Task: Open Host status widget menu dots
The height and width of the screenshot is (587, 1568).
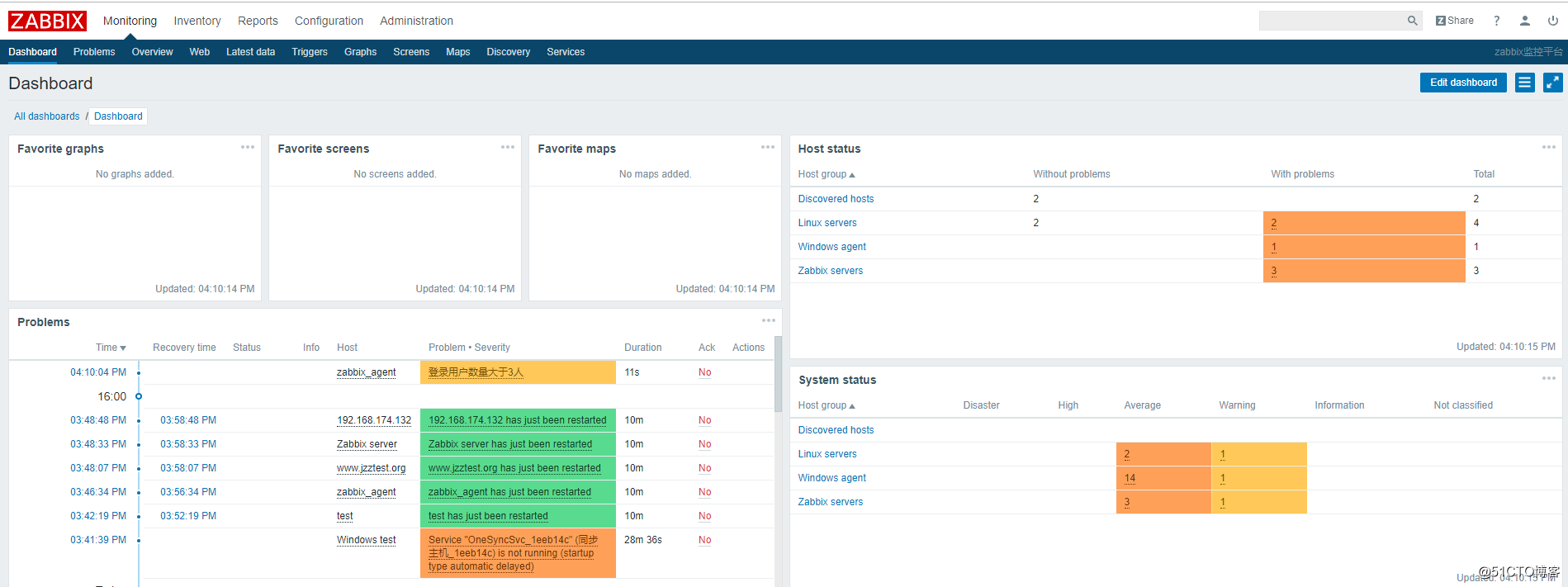Action: 1548,147
